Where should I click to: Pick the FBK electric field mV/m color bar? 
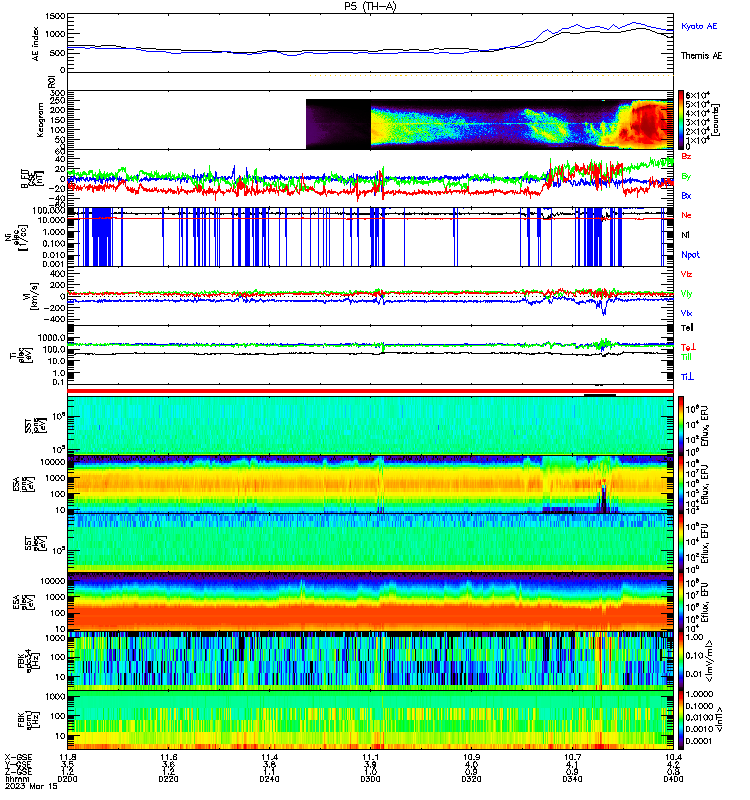coord(681,661)
